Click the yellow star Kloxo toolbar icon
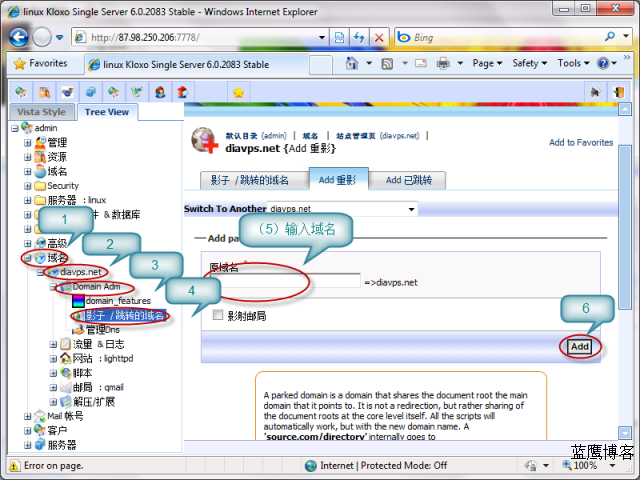Viewport: 640px width, 480px height. 238,93
